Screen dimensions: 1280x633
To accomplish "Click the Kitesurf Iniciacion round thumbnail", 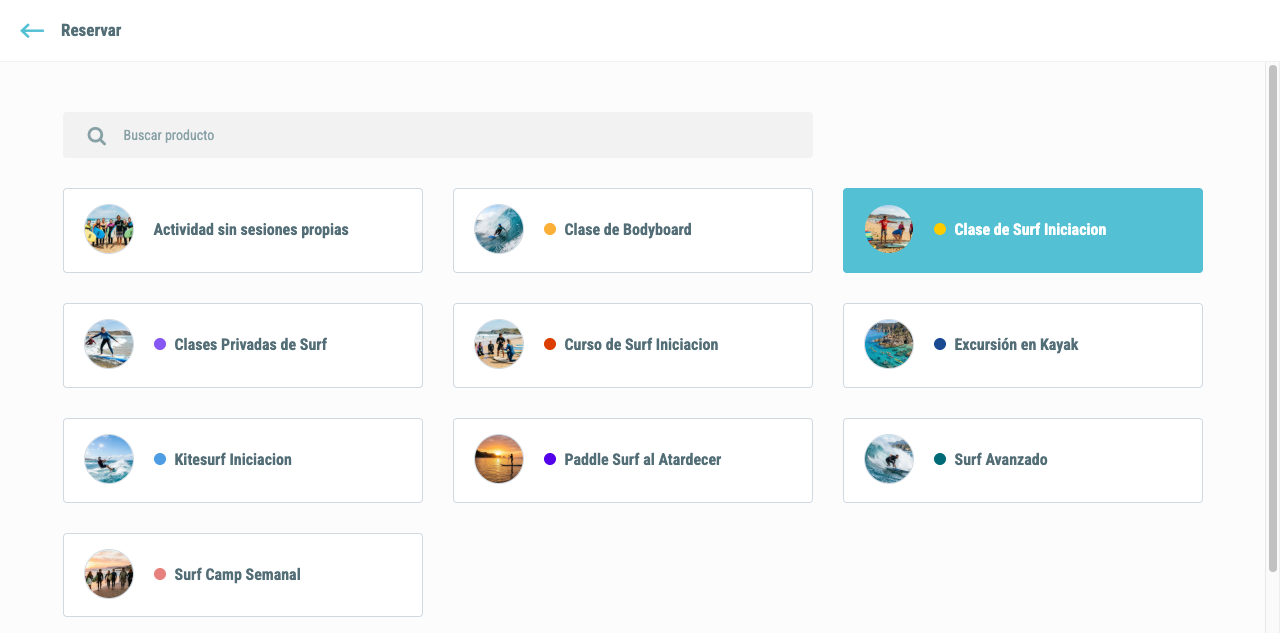I will (108, 459).
